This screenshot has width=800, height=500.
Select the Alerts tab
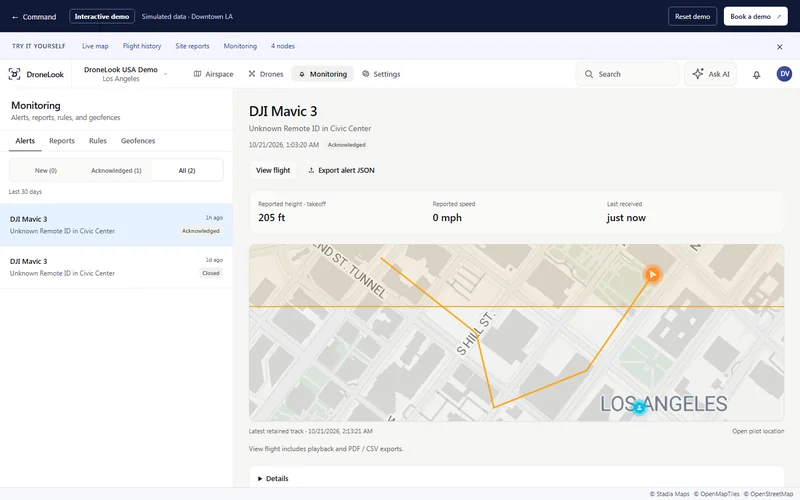[x=25, y=141]
